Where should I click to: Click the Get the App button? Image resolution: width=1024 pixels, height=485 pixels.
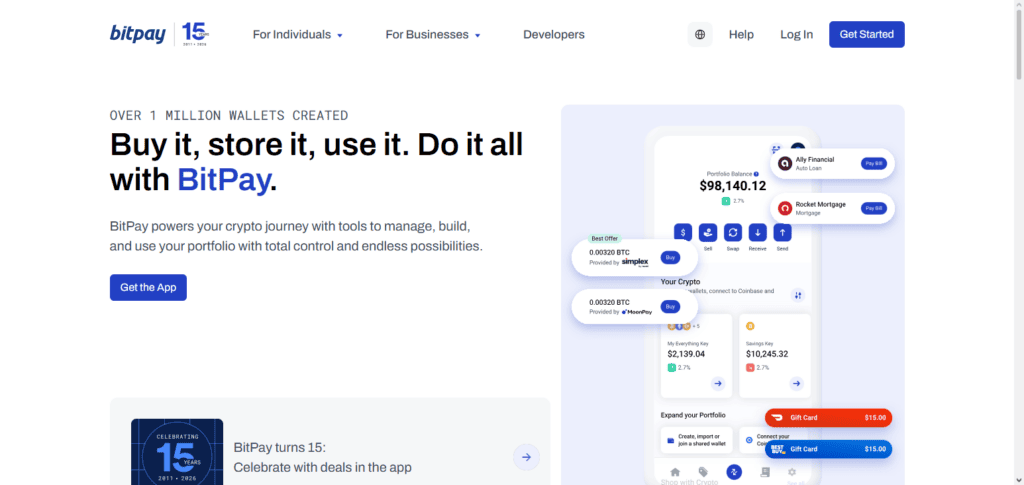(148, 287)
